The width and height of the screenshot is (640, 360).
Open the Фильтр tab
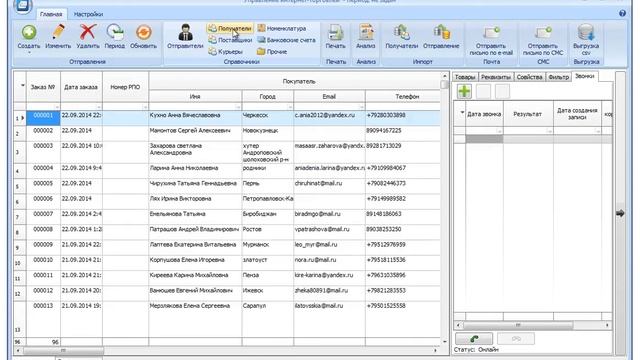pyautogui.click(x=558, y=77)
